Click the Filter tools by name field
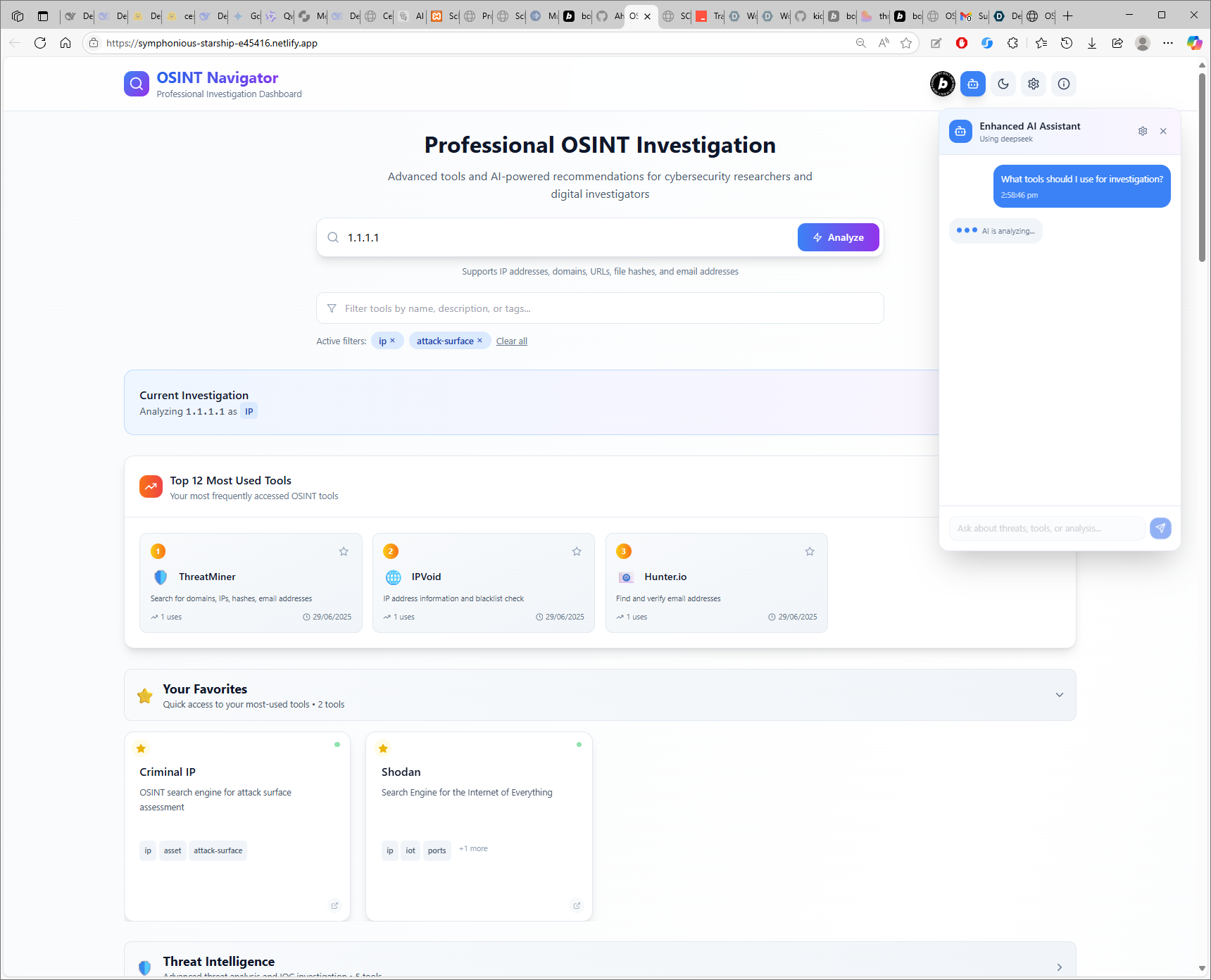The image size is (1211, 980). [x=600, y=308]
